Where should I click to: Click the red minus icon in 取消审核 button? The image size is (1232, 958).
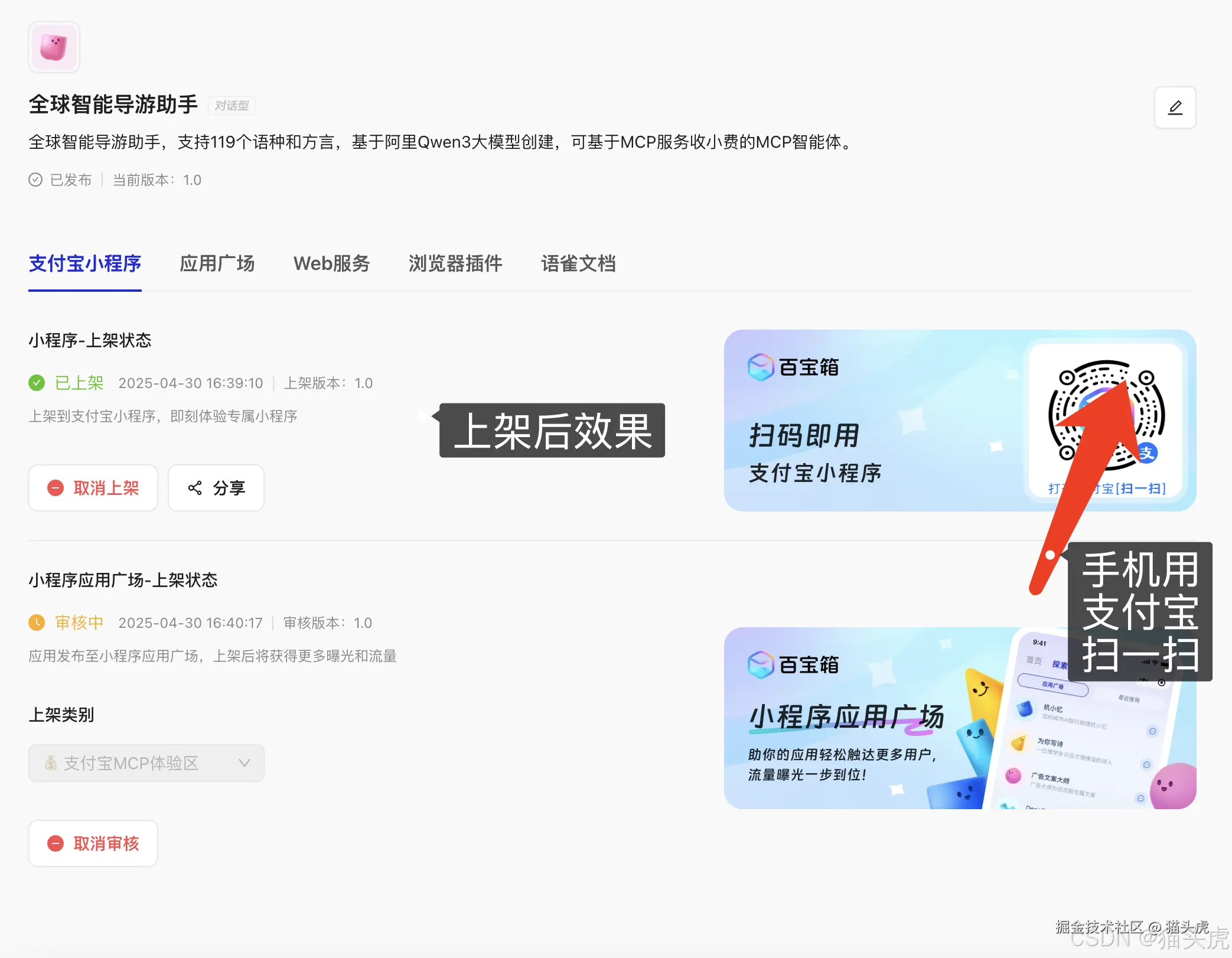pyautogui.click(x=56, y=843)
